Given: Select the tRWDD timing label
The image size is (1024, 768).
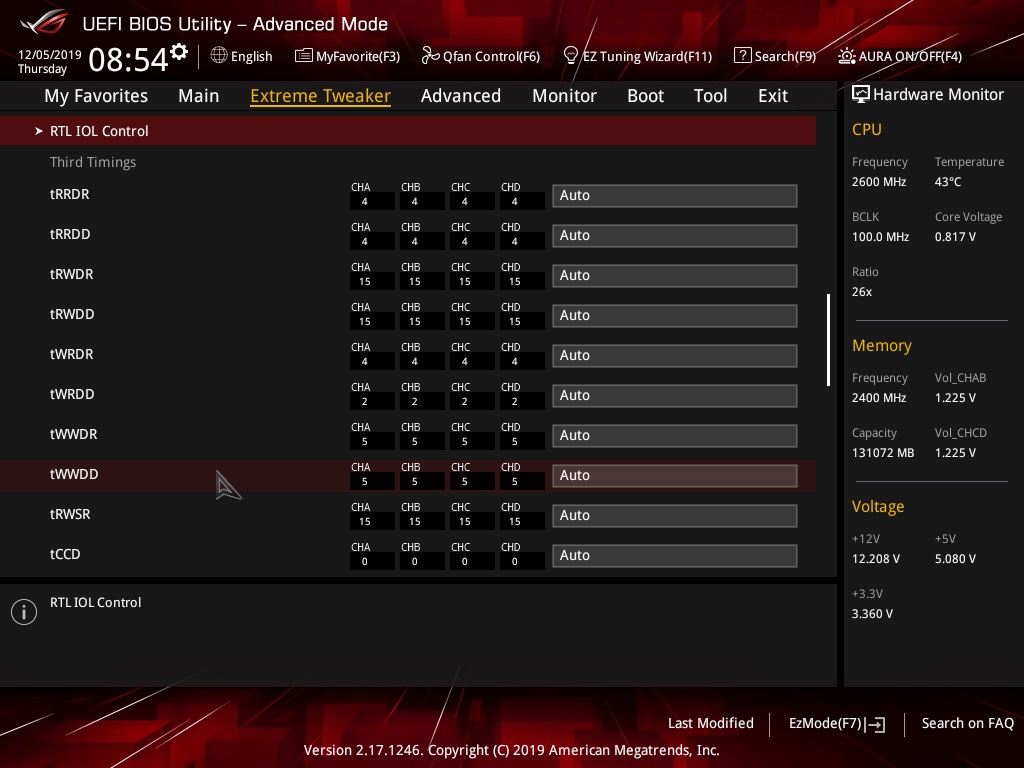Looking at the screenshot, I should (x=72, y=314).
